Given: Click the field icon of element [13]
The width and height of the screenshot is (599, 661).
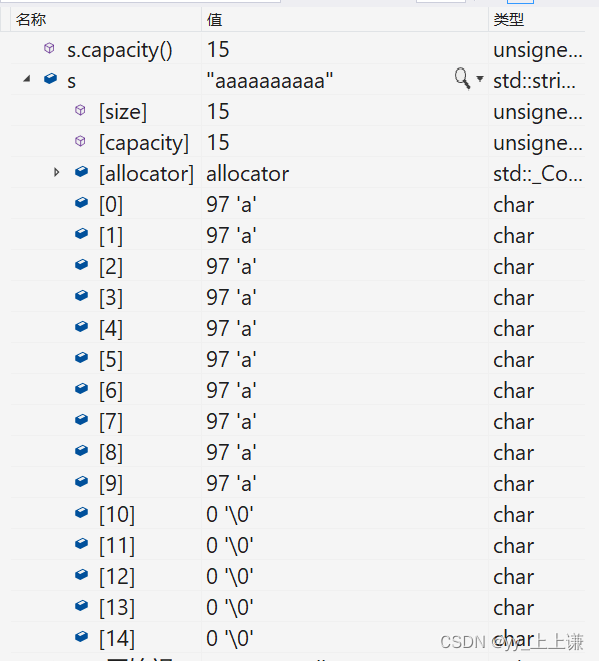Looking at the screenshot, I should coord(81,605).
